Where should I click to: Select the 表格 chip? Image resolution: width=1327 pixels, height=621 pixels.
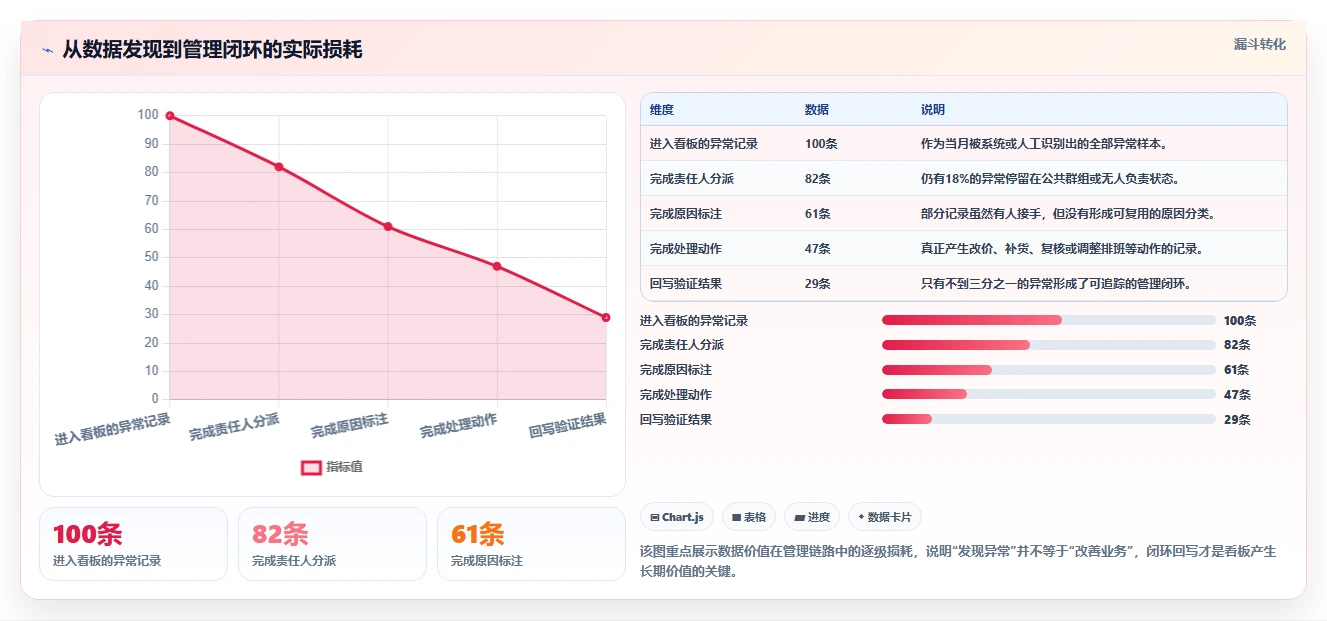pyautogui.click(x=749, y=517)
